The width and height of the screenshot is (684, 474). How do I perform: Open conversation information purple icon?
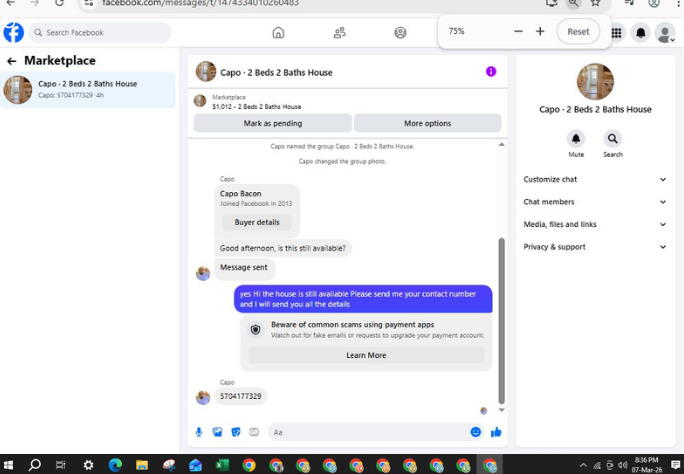point(491,72)
